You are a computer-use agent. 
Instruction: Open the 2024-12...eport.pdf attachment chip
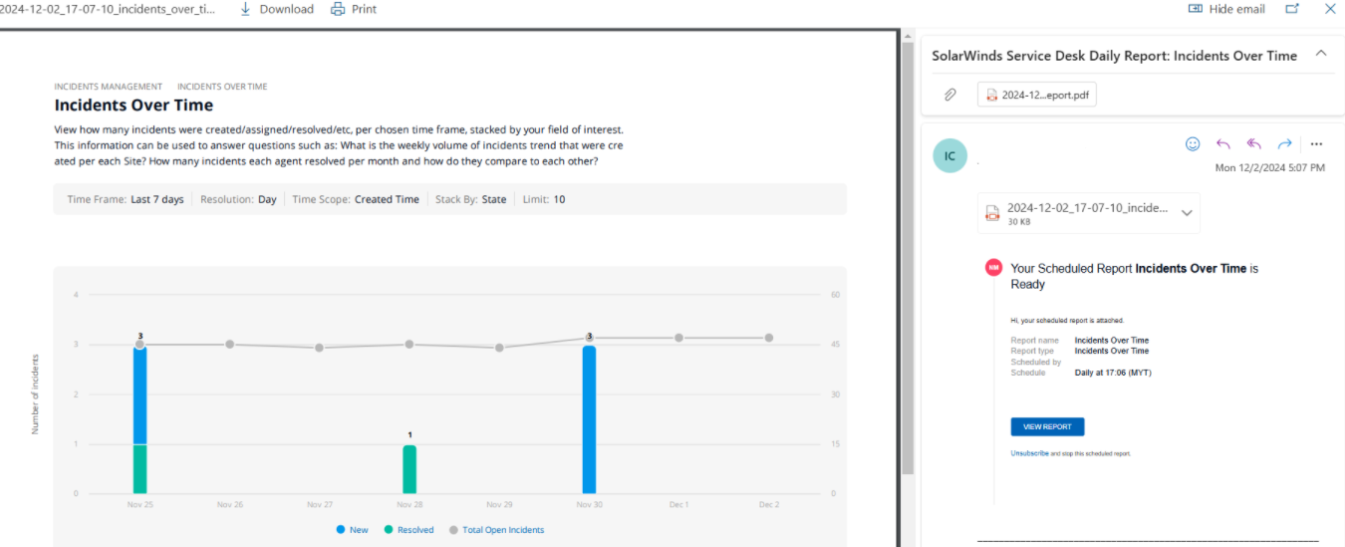1037,95
